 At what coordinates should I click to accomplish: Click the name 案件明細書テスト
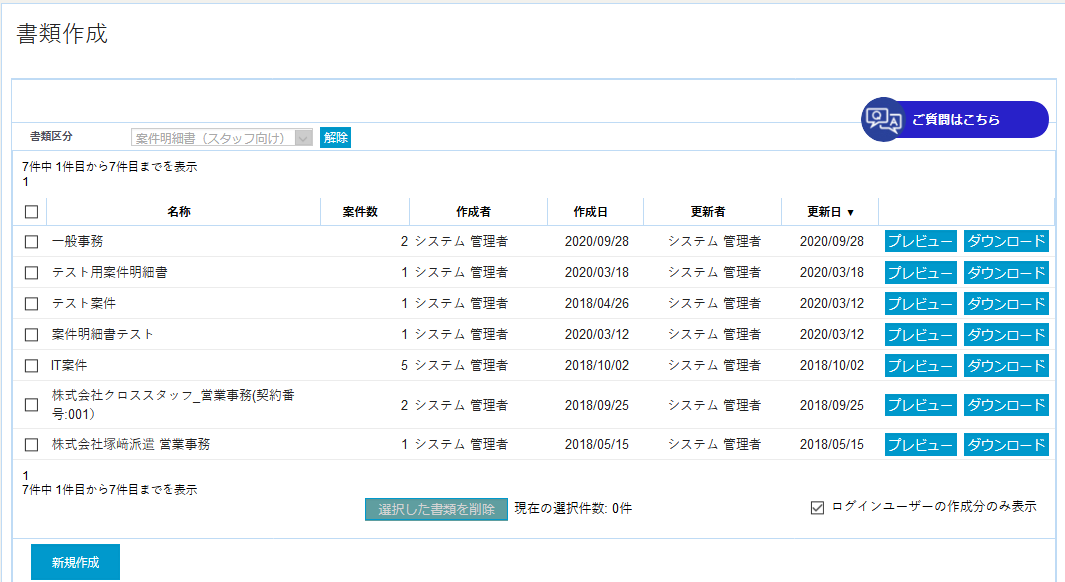[103, 334]
